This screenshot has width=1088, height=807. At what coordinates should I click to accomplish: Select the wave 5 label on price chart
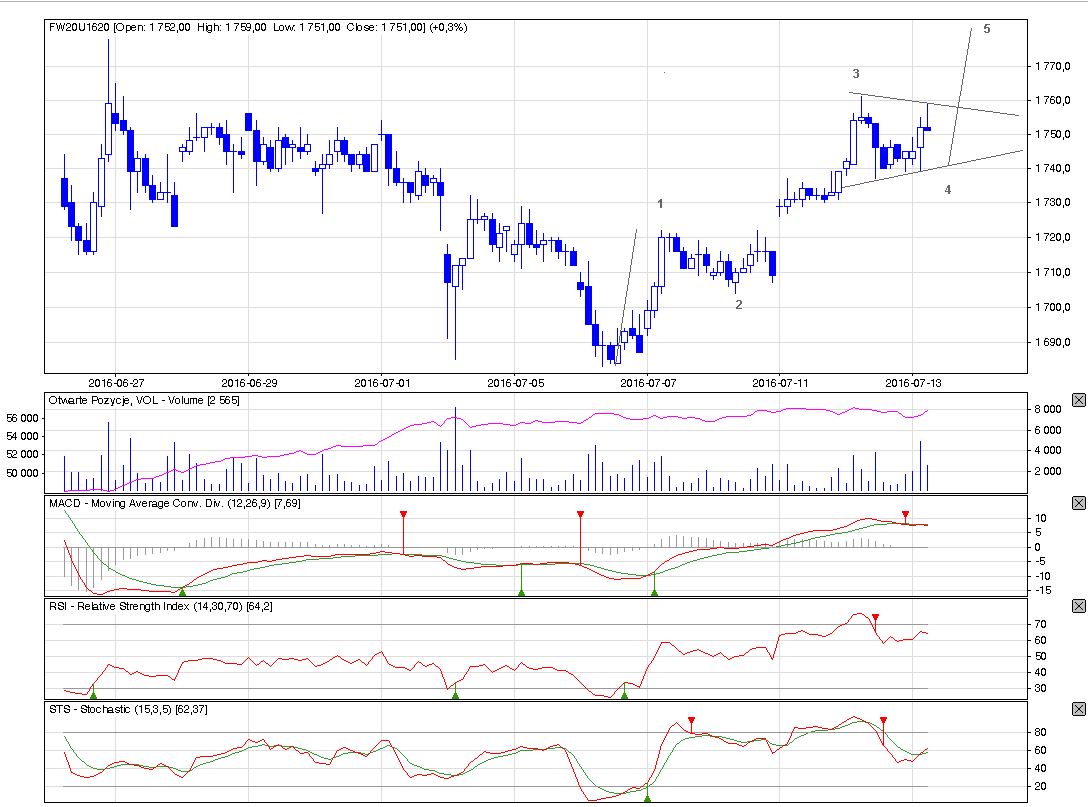coord(986,30)
